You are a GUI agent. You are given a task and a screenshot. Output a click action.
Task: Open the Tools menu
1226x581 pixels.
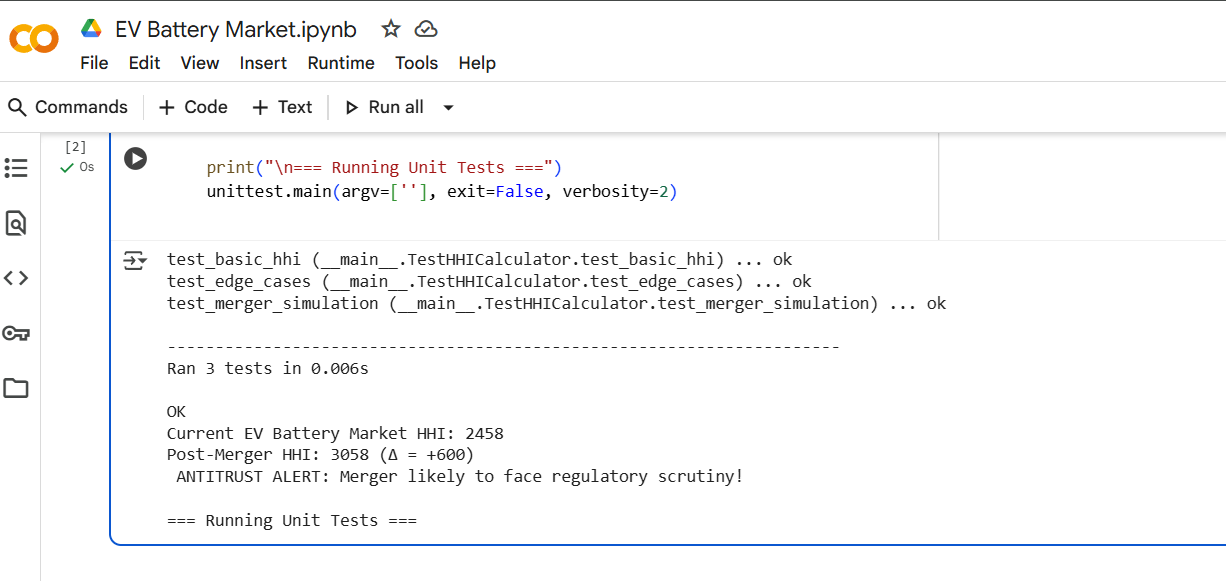416,63
